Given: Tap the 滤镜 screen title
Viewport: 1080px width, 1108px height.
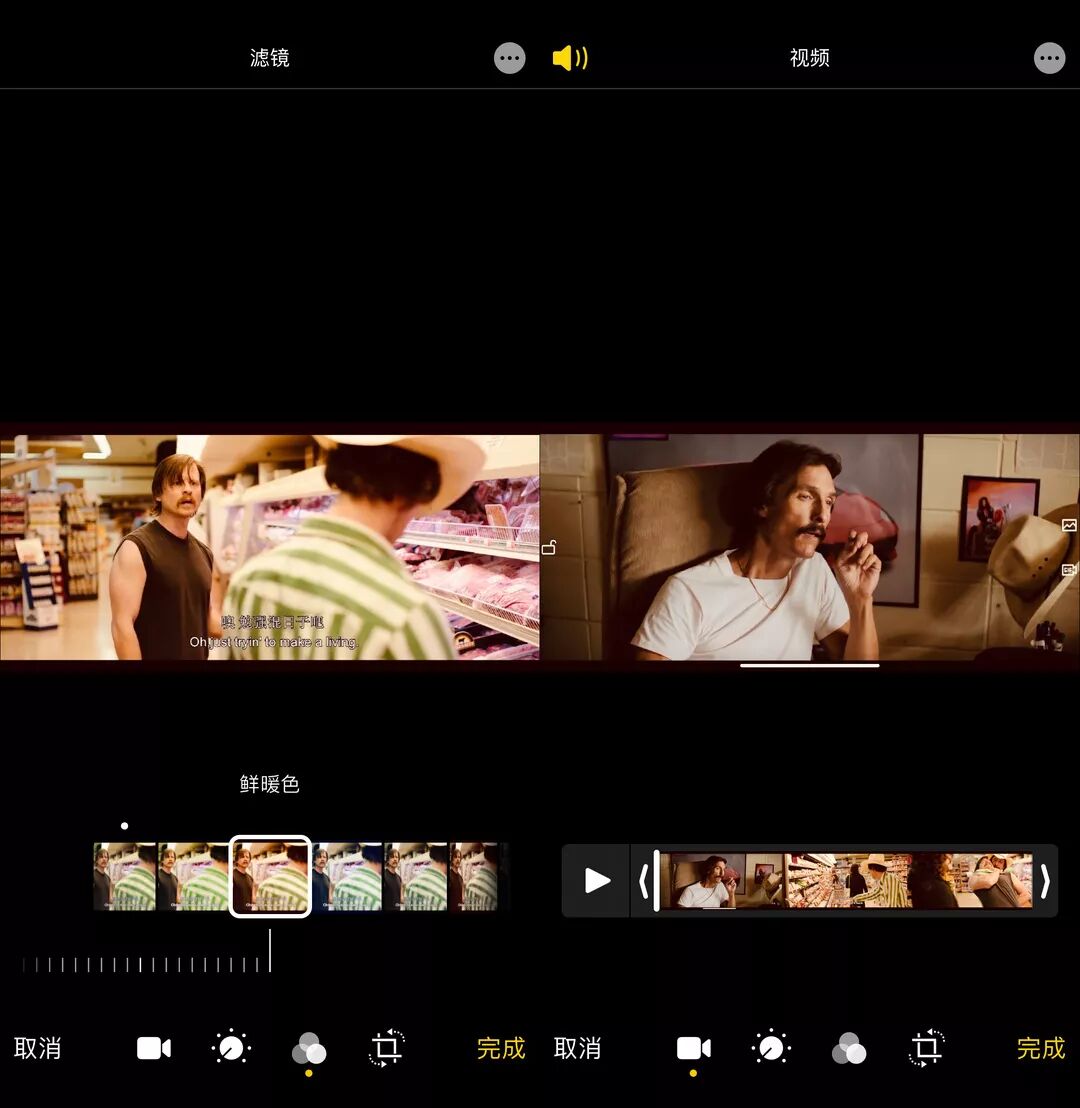Looking at the screenshot, I should pyautogui.click(x=269, y=58).
